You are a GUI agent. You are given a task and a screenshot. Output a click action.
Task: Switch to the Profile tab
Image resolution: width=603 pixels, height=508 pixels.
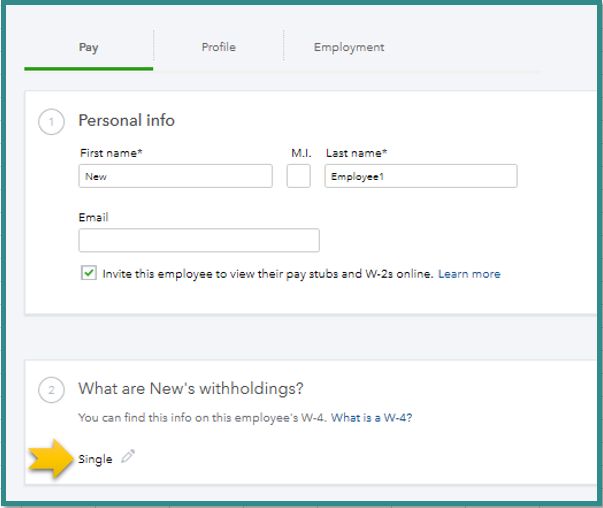pyautogui.click(x=218, y=47)
